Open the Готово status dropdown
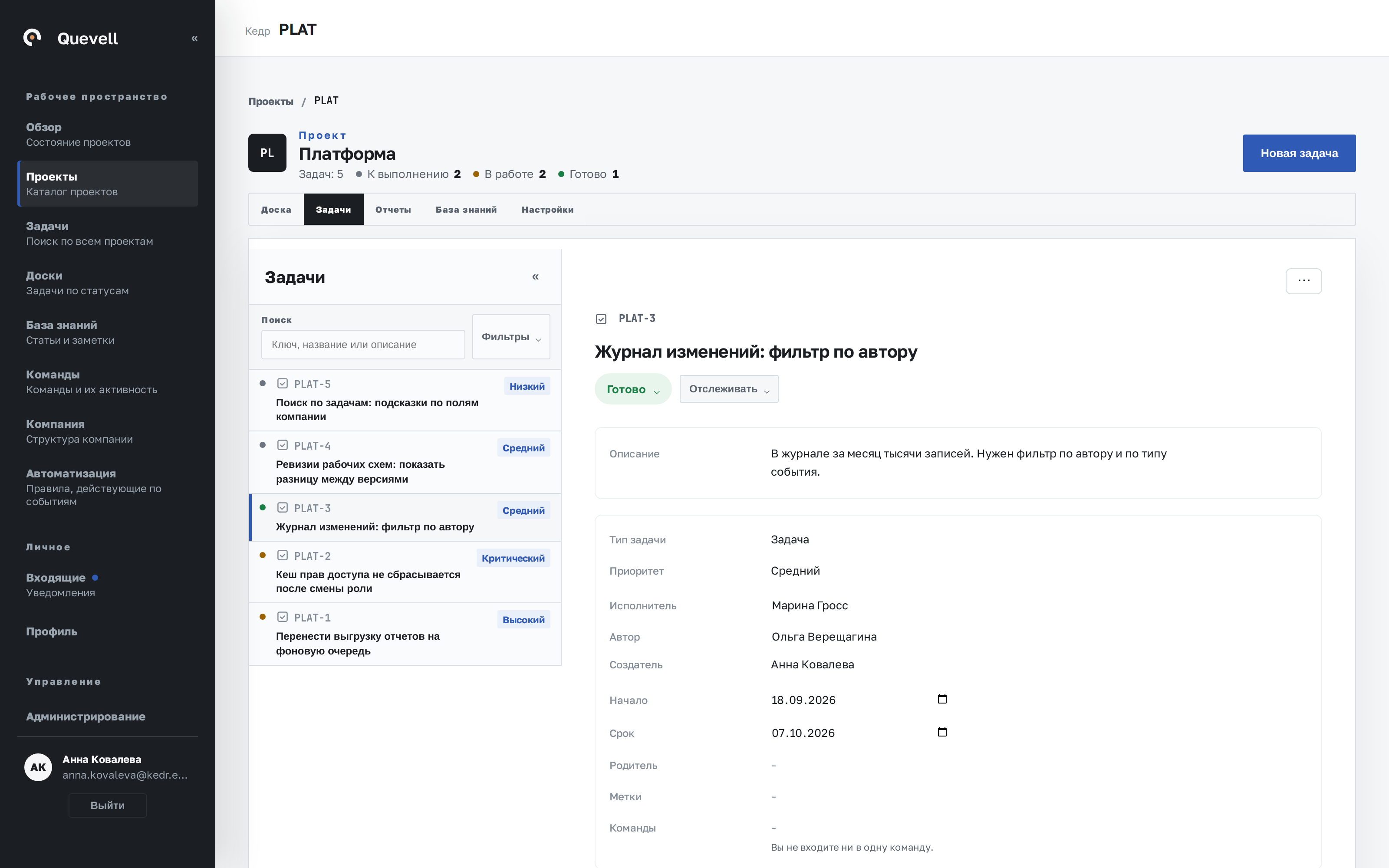Image resolution: width=1389 pixels, height=868 pixels. point(633,389)
